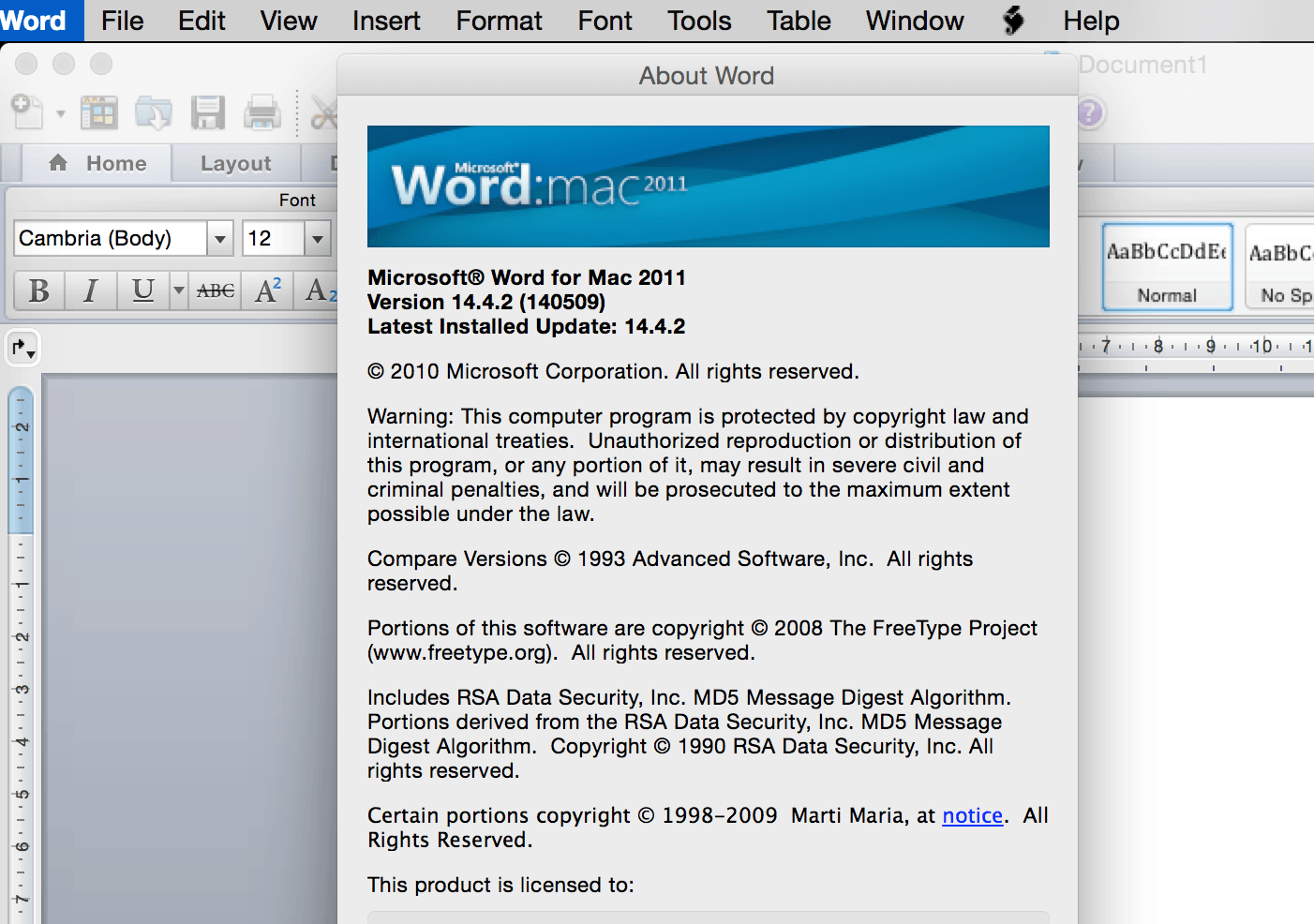Image resolution: width=1314 pixels, height=924 pixels.
Task: Click the font size field showing 12
Action: coord(274,239)
